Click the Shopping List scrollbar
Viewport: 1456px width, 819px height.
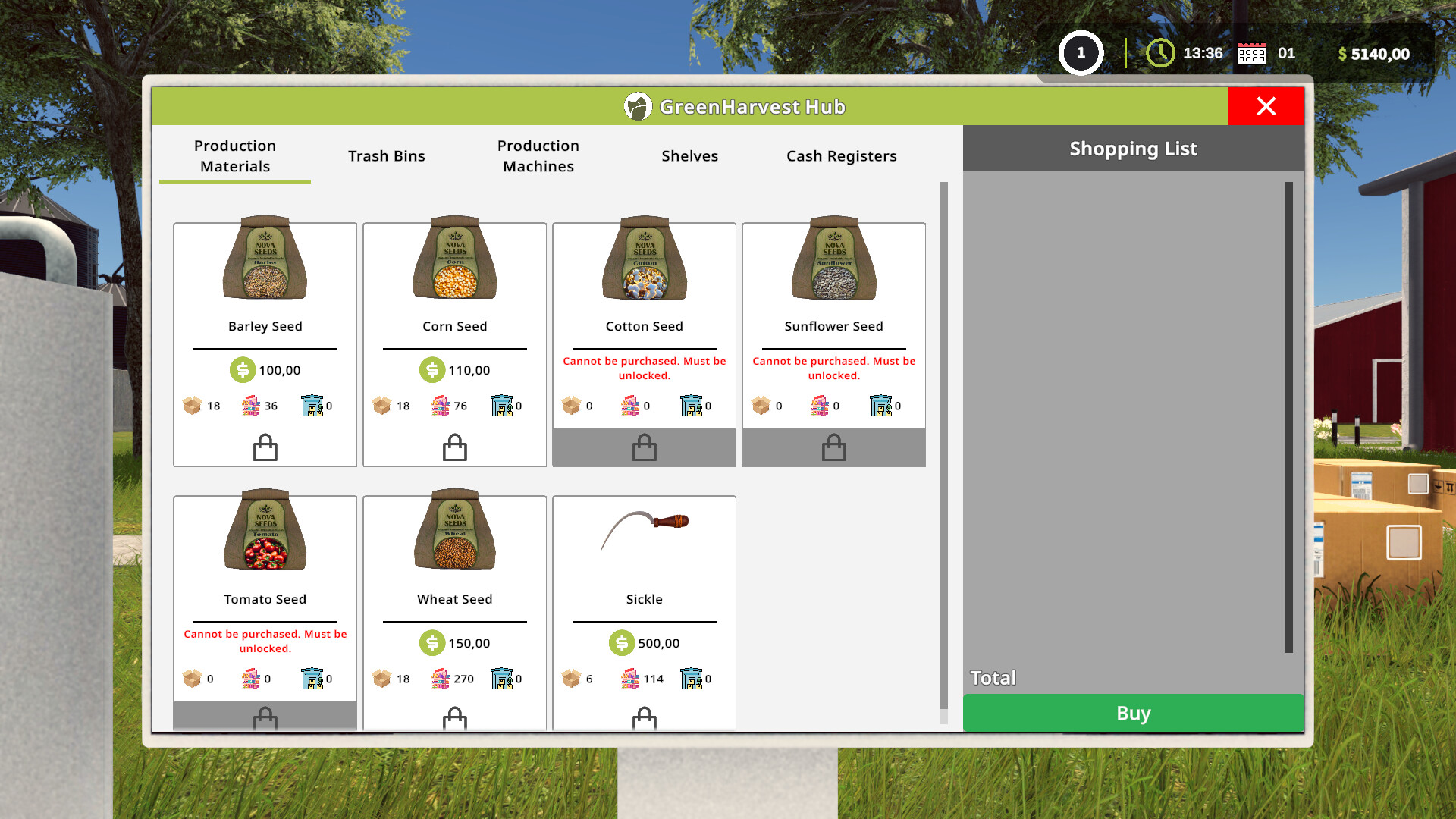[1288, 417]
